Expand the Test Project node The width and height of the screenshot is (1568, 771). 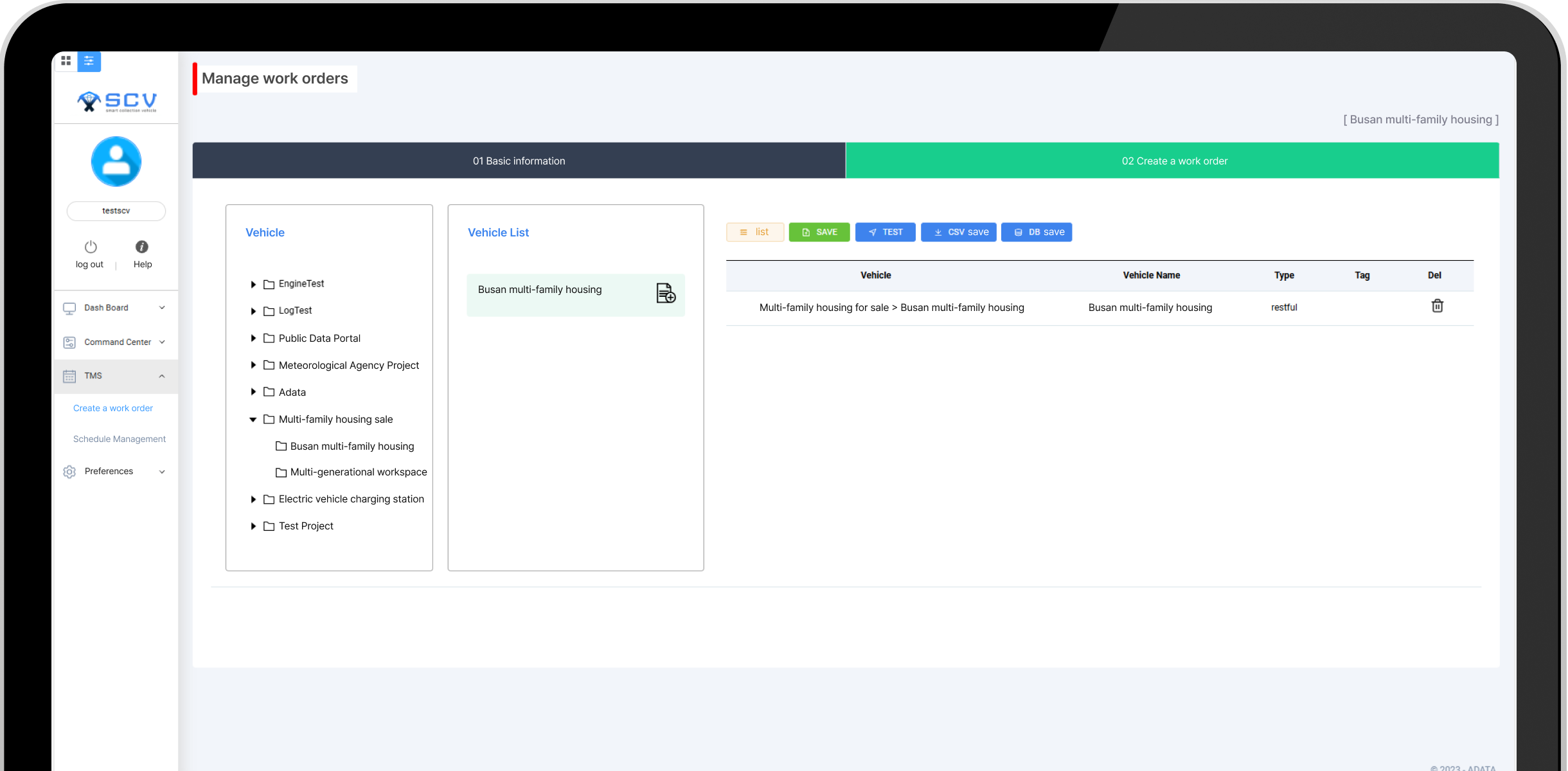(253, 526)
